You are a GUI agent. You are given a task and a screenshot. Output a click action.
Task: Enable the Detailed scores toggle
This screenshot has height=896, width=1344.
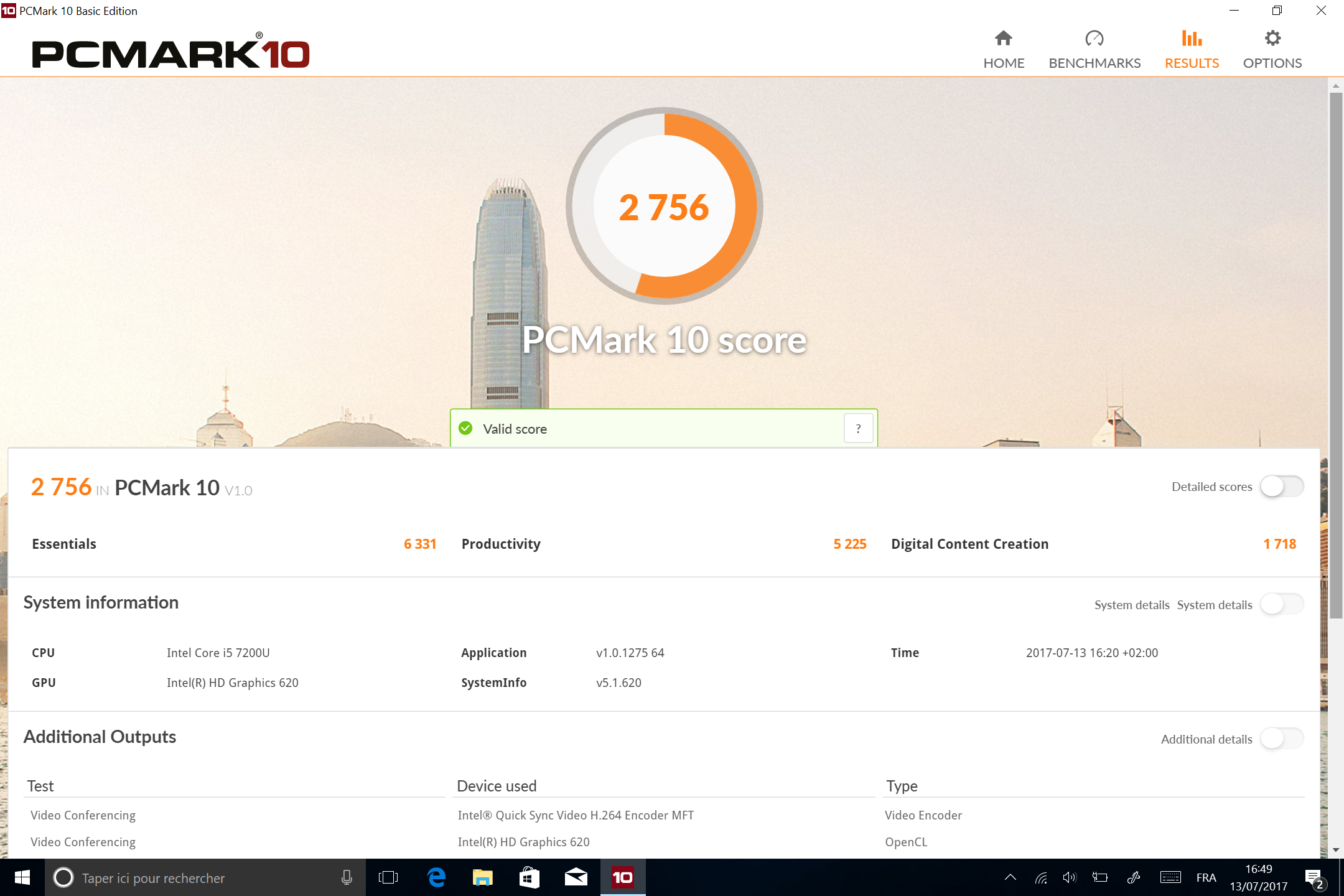coord(1282,487)
